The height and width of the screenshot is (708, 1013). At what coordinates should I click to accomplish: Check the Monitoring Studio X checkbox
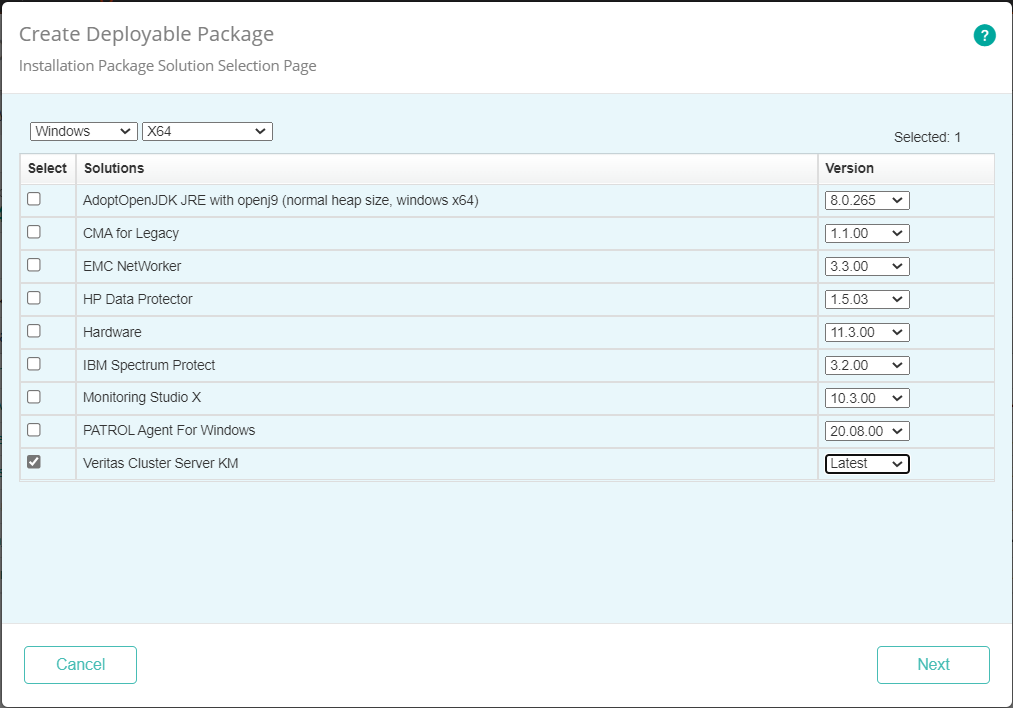(36, 397)
